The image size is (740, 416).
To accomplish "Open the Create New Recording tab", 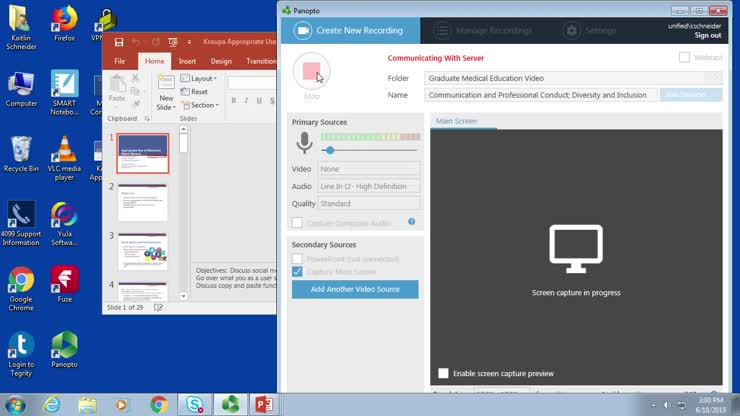I will [349, 31].
